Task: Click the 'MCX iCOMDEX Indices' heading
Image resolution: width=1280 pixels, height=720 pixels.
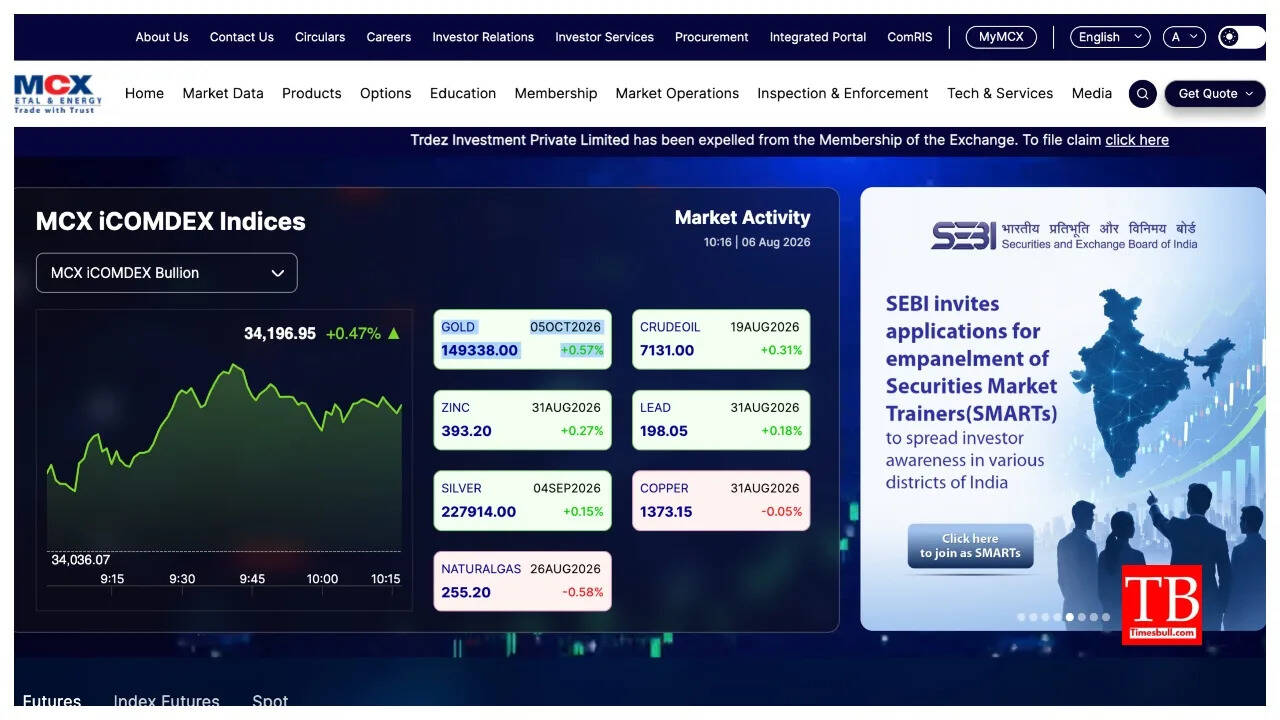Action: pyautogui.click(x=171, y=222)
